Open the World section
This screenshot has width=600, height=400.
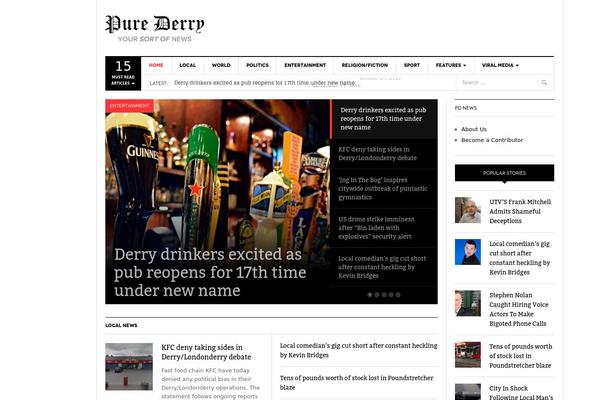(x=221, y=65)
